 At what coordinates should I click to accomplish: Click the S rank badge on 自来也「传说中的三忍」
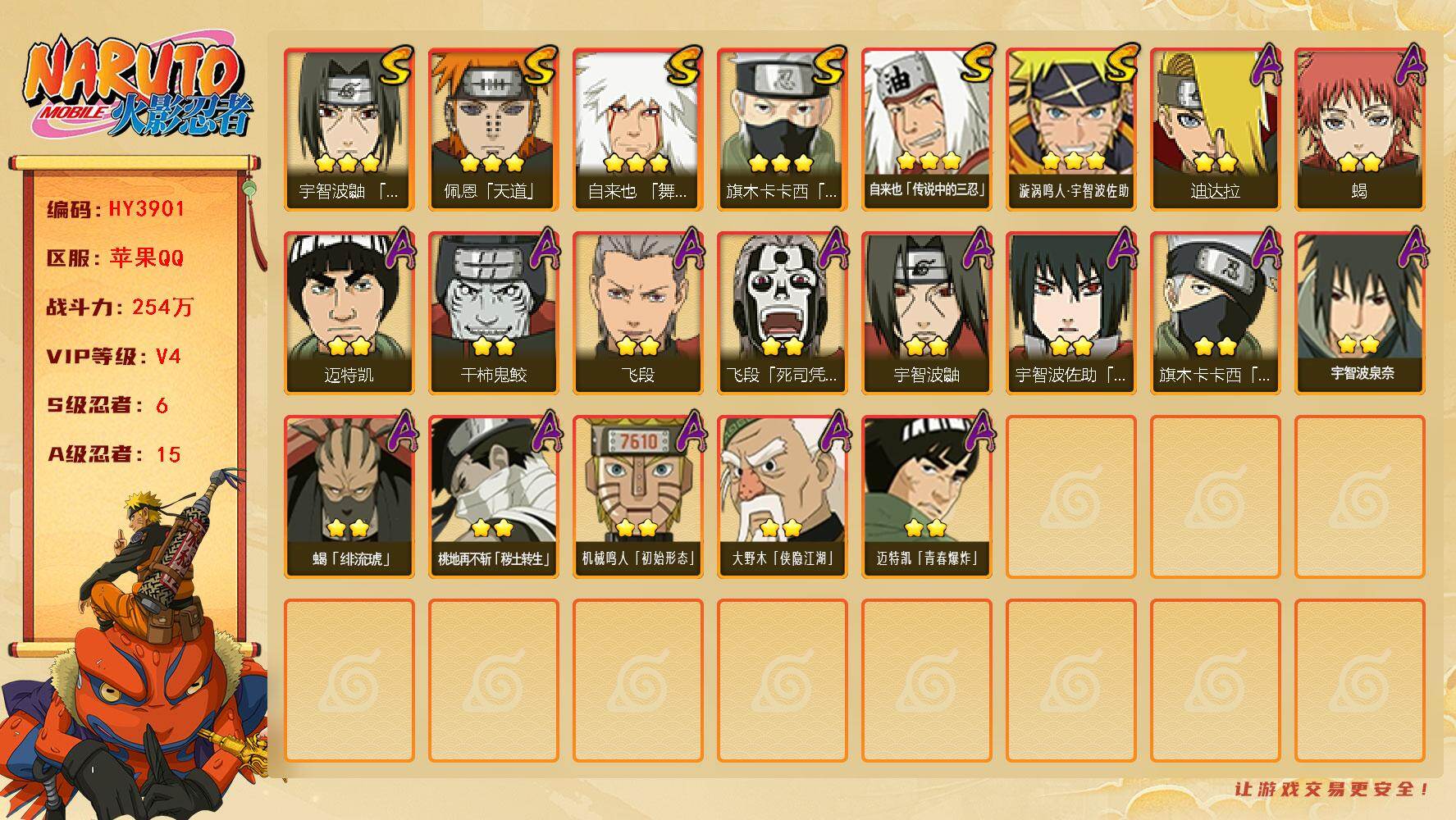coord(976,65)
